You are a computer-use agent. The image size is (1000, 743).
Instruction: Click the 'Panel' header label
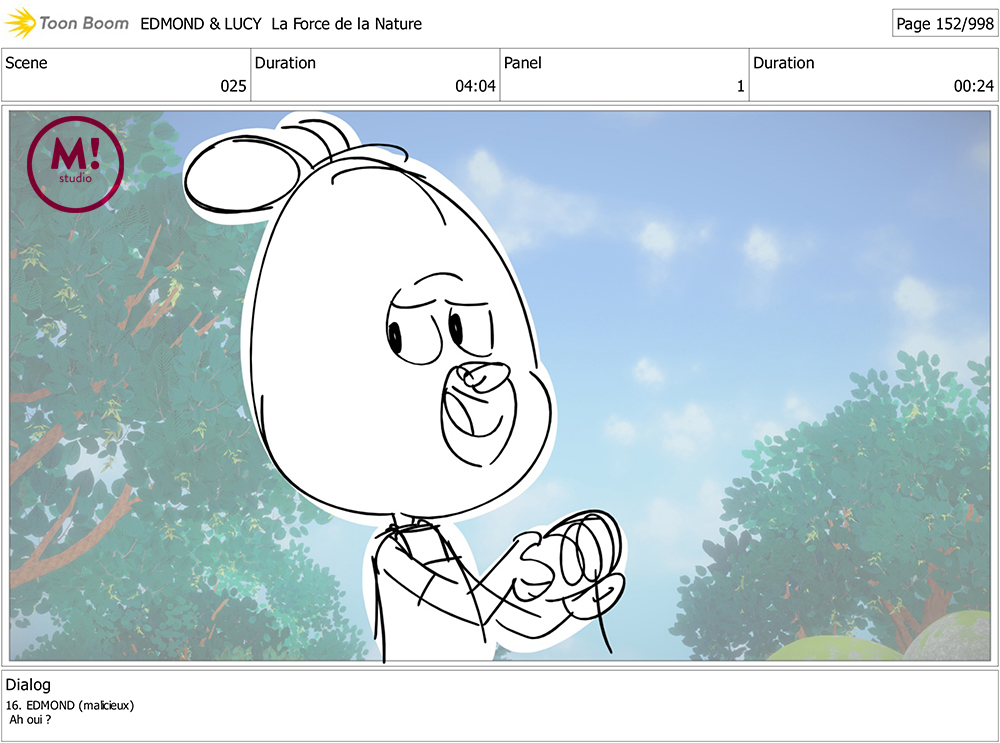click(522, 63)
